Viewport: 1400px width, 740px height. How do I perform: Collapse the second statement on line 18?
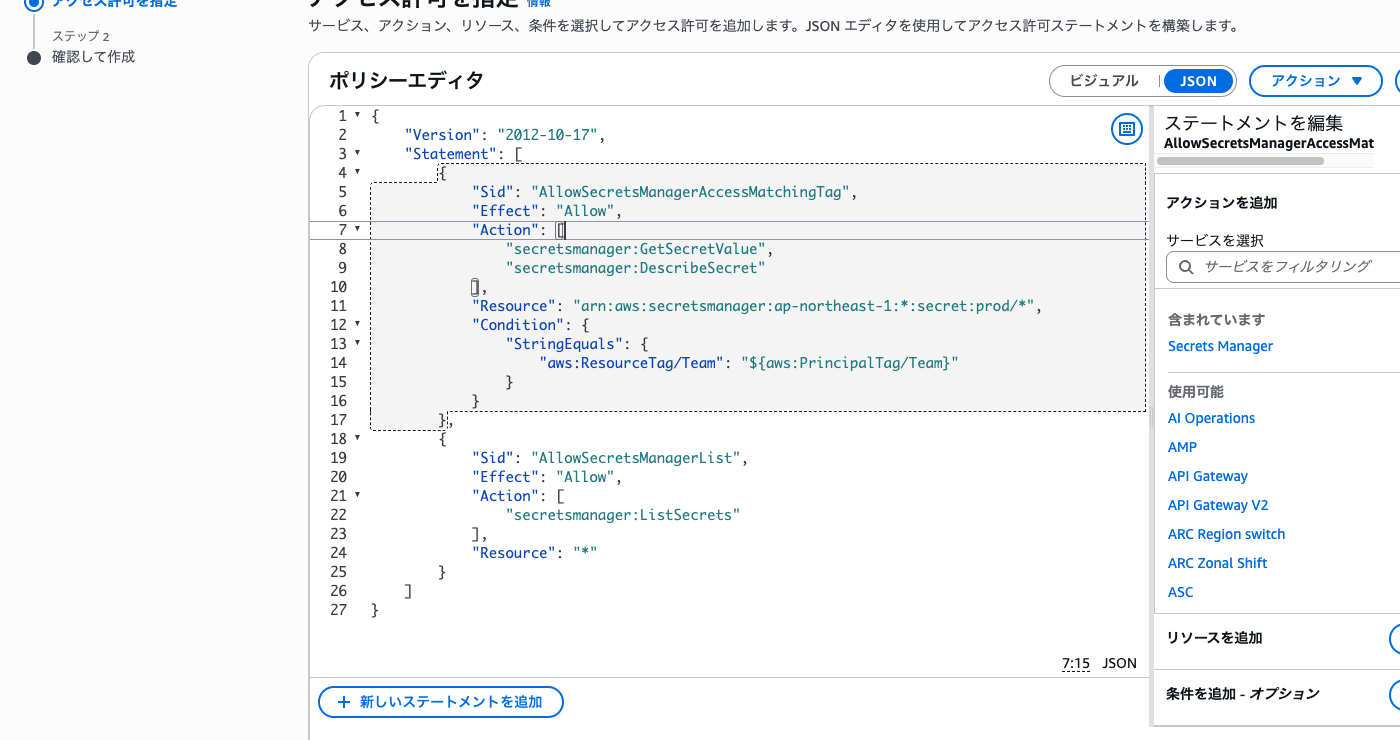point(357,439)
